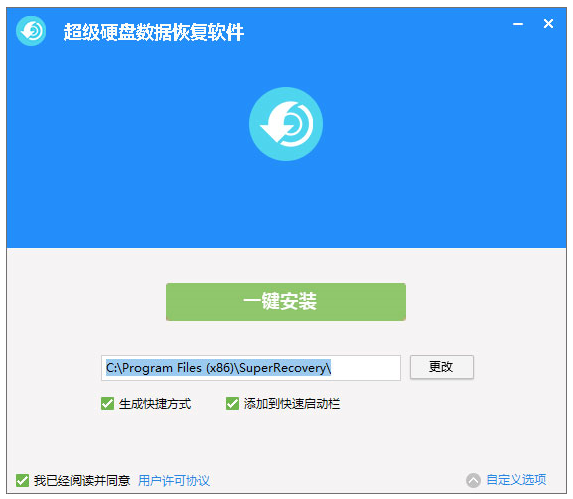The width and height of the screenshot is (573, 499).
Task: Click the large round recovery logo in banner
Action: (x=286, y=124)
